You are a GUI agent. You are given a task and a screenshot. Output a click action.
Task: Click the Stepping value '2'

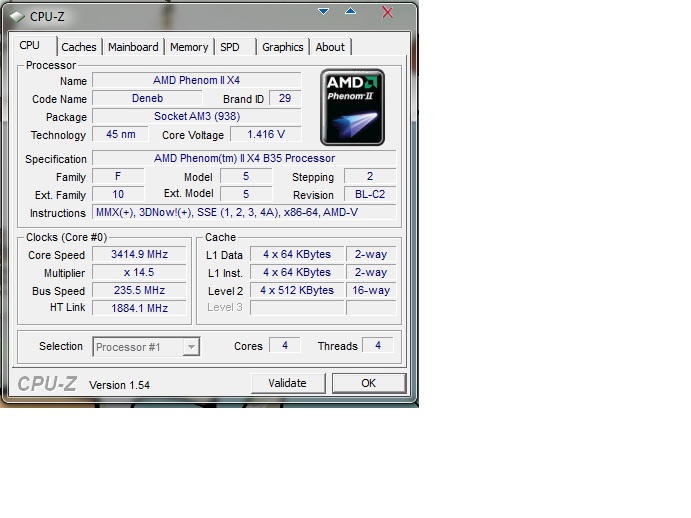(370, 176)
